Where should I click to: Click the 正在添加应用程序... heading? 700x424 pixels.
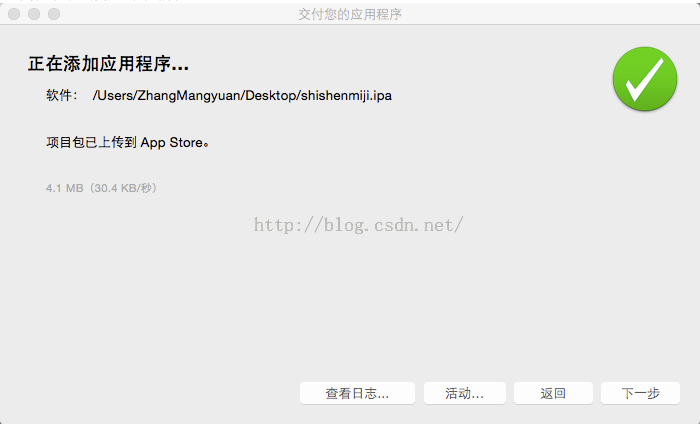108,64
